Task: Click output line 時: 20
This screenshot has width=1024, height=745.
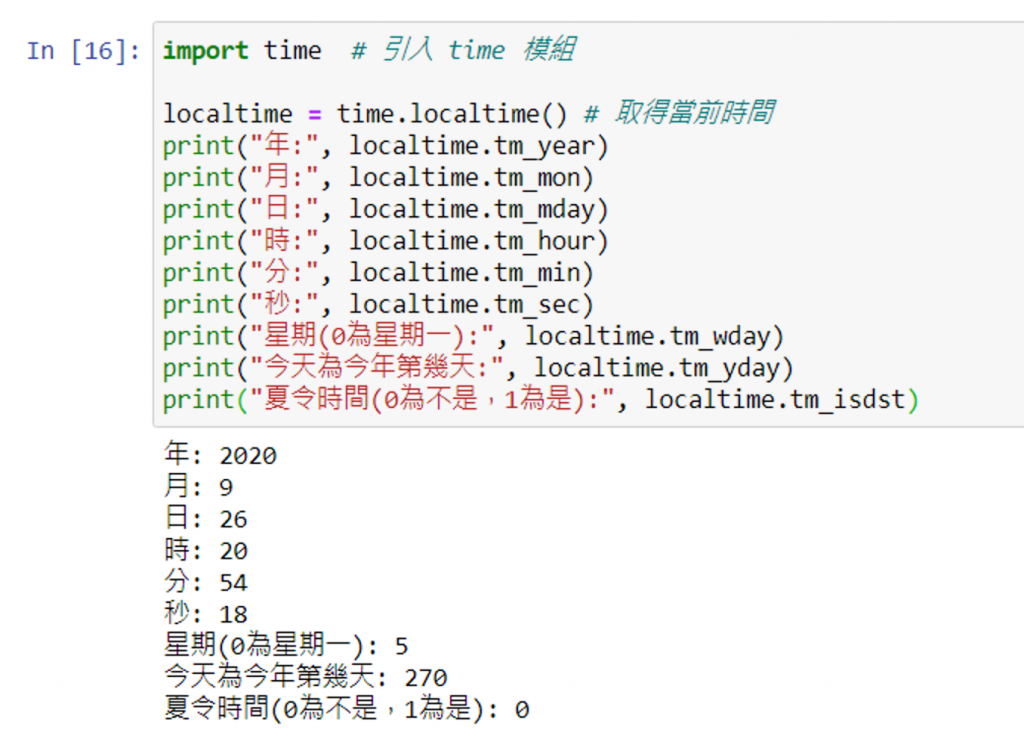Action: pyautogui.click(x=206, y=550)
